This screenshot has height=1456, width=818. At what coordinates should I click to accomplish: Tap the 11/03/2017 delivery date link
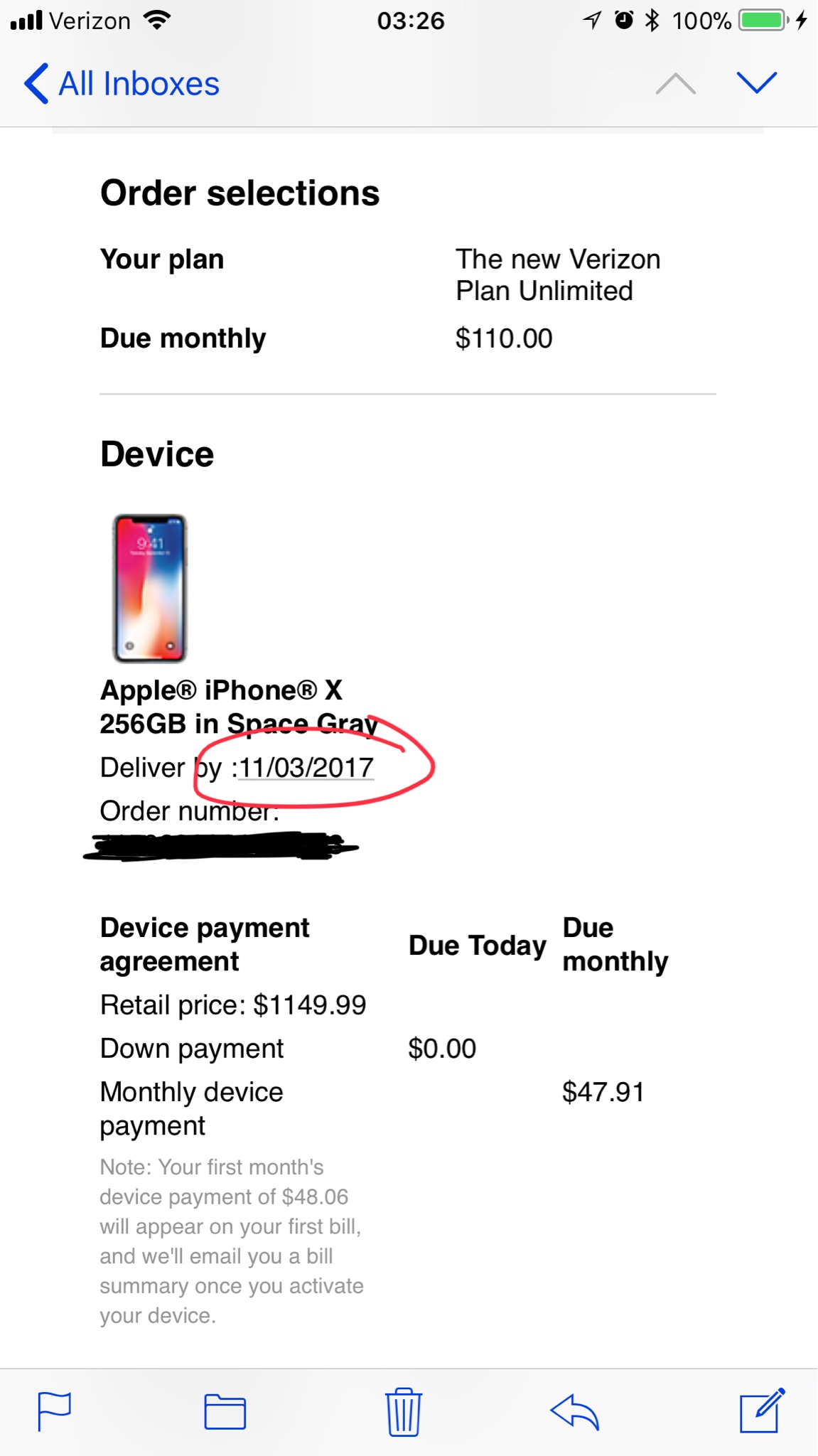[306, 768]
